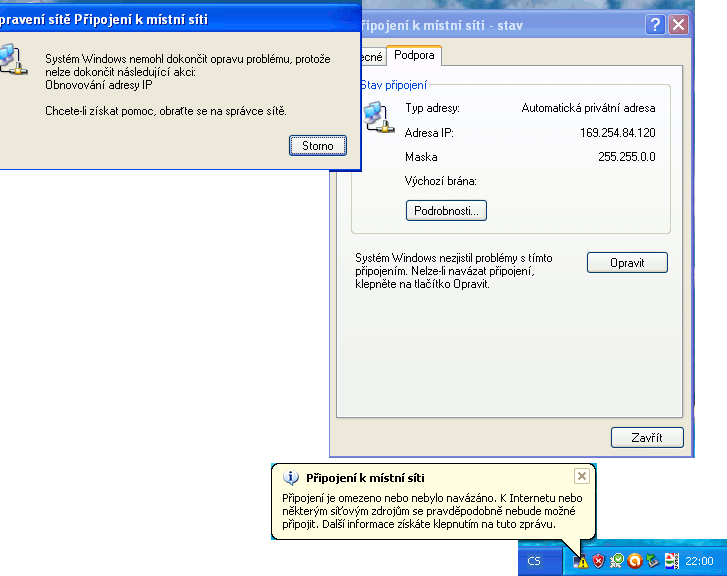Click the green checkmark tray icon

click(618, 561)
